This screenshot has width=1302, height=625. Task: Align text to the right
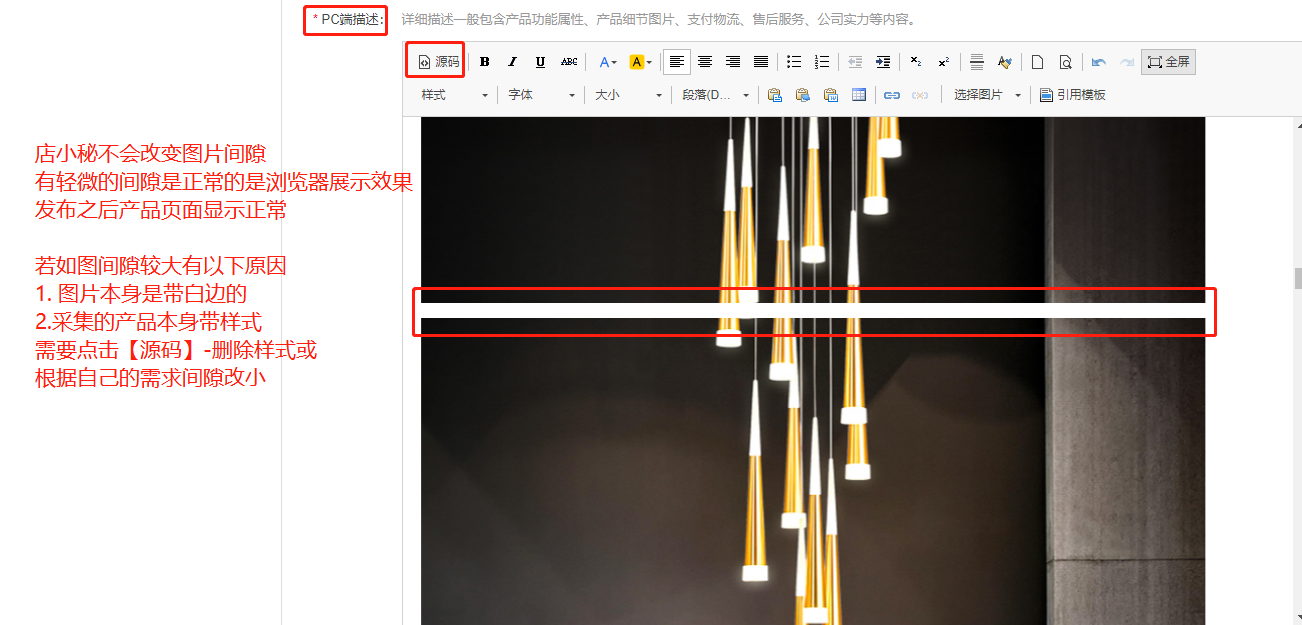733,62
